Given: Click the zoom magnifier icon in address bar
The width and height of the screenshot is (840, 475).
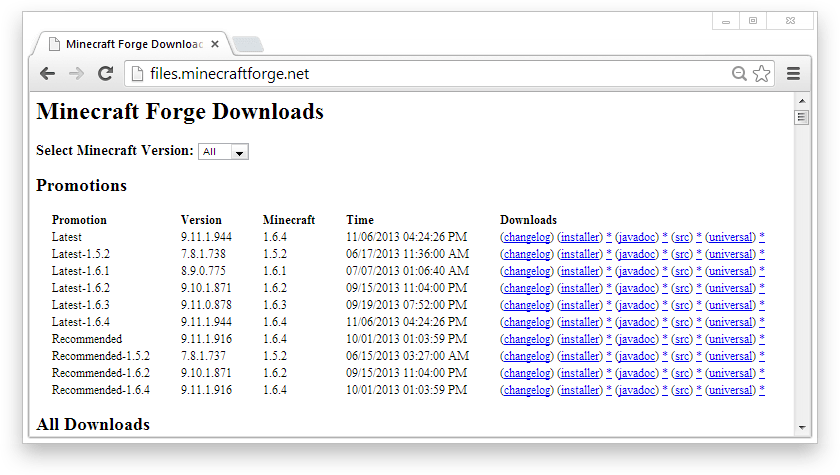Looking at the screenshot, I should [739, 73].
